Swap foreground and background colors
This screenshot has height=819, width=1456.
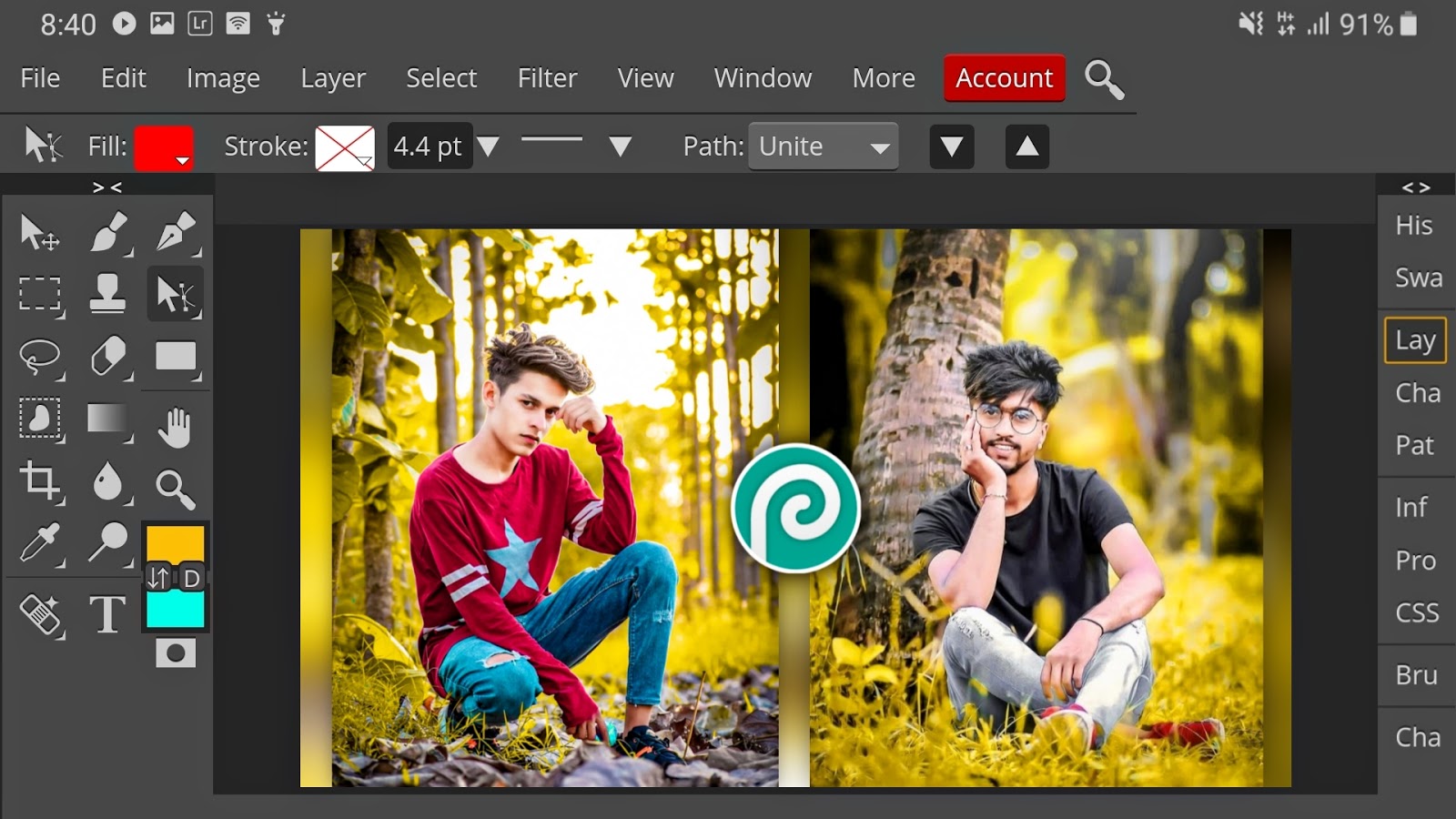(x=159, y=578)
